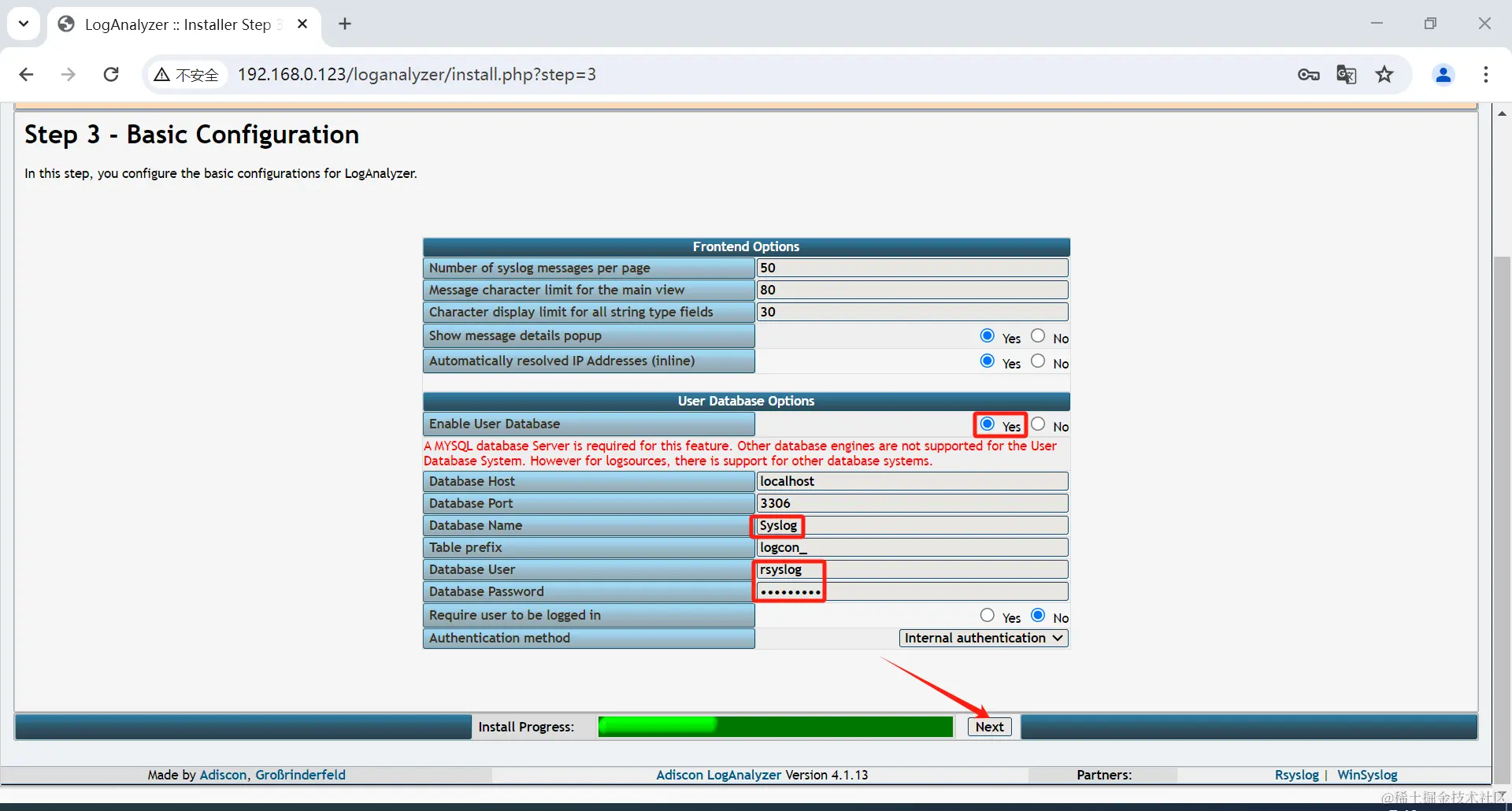The image size is (1512, 811).
Task: Set Show message details popup to No
Action: 1038,336
